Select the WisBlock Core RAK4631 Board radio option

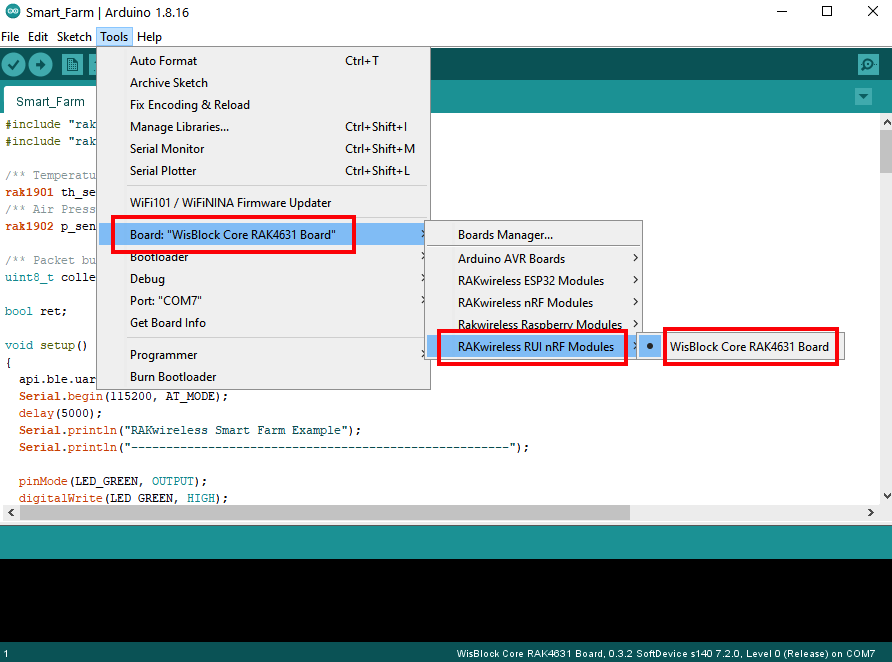(x=740, y=346)
